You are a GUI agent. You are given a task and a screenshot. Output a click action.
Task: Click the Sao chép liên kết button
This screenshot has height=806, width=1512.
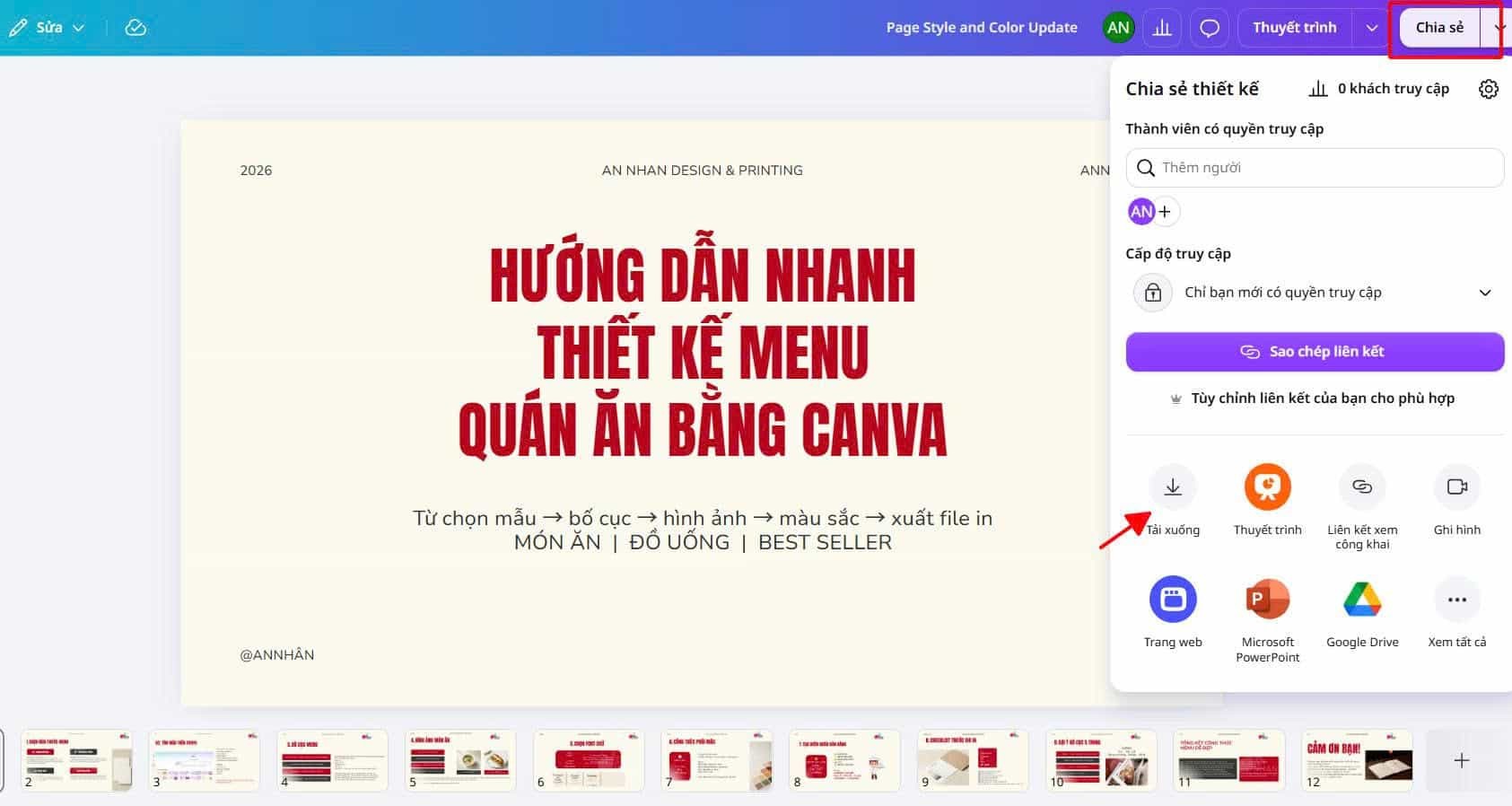tap(1315, 352)
